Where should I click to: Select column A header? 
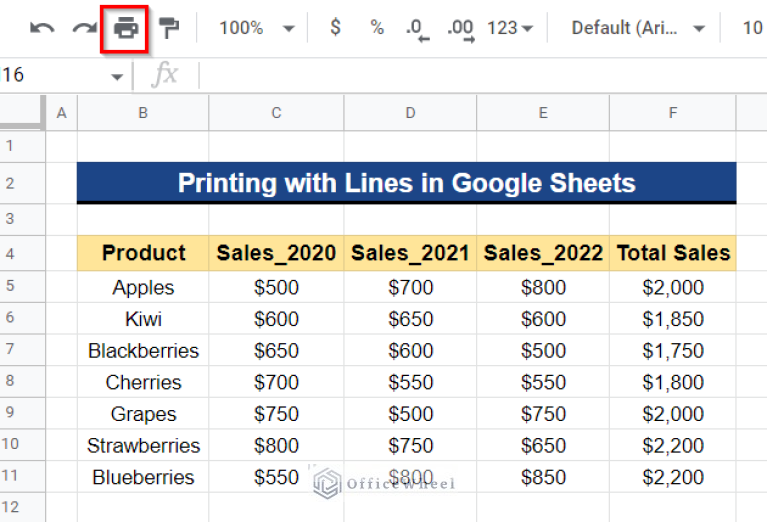tap(61, 113)
